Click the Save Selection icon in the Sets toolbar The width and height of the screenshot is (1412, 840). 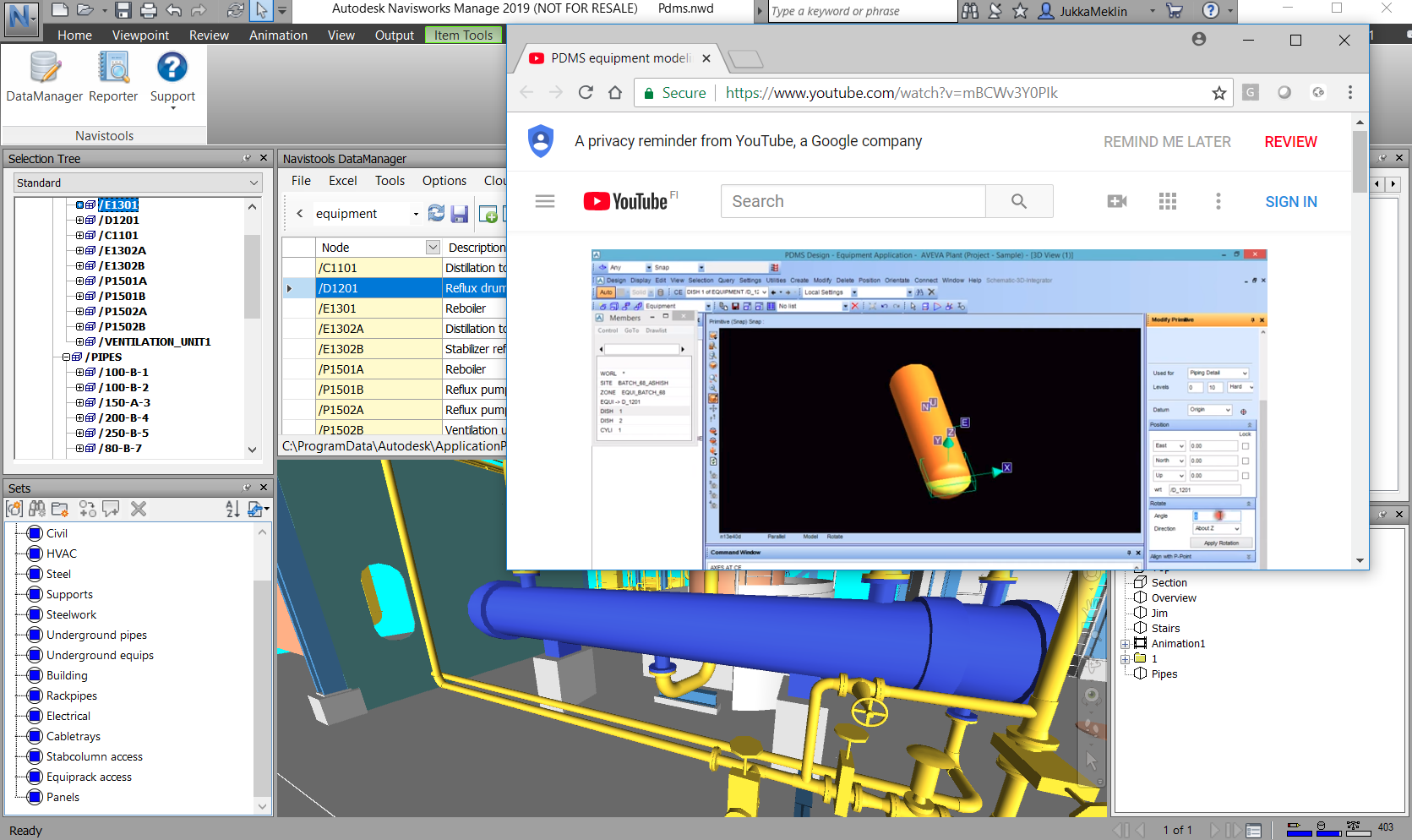[14, 509]
